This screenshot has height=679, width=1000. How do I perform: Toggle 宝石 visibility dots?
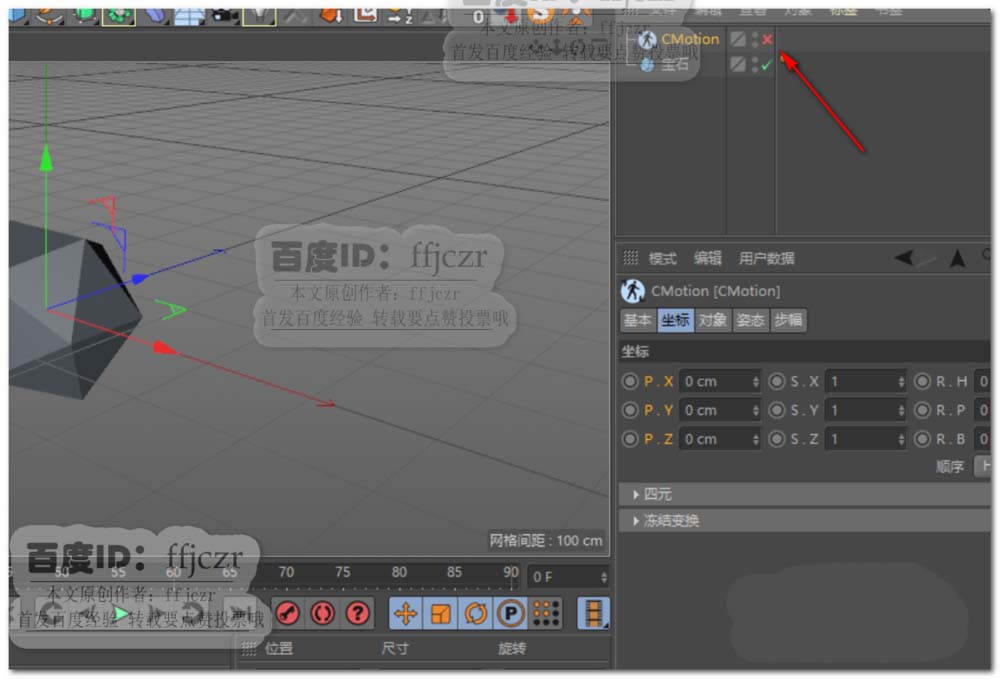pos(755,64)
